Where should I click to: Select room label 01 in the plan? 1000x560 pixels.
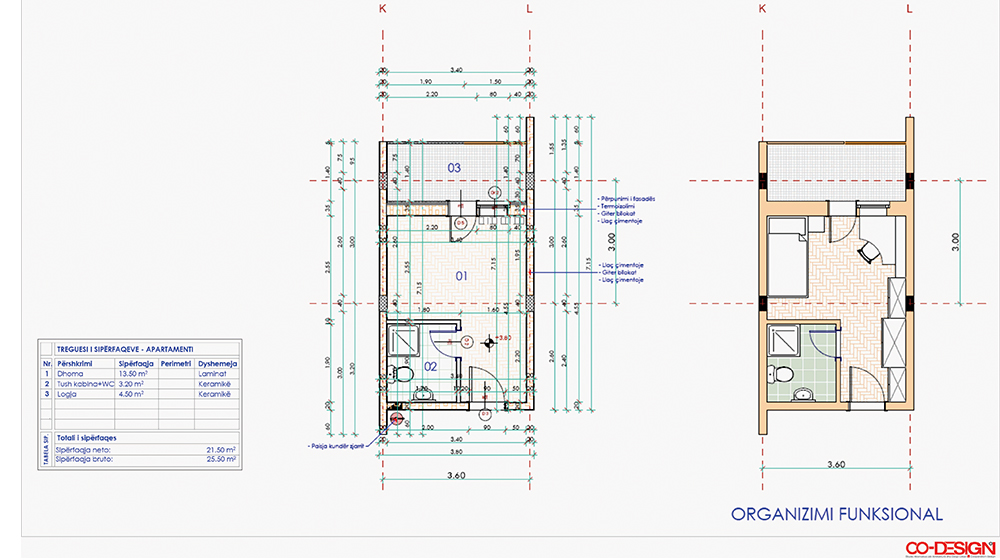tap(462, 276)
